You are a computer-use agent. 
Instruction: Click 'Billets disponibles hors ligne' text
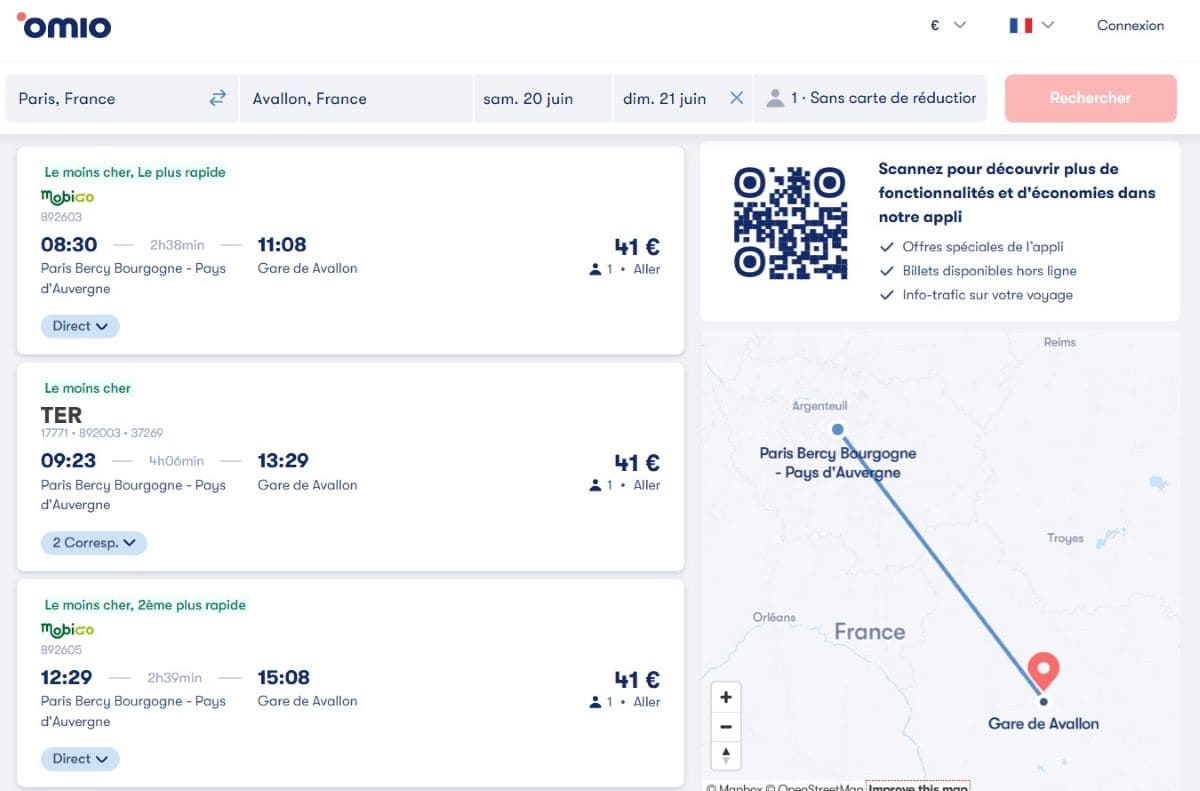click(x=989, y=271)
